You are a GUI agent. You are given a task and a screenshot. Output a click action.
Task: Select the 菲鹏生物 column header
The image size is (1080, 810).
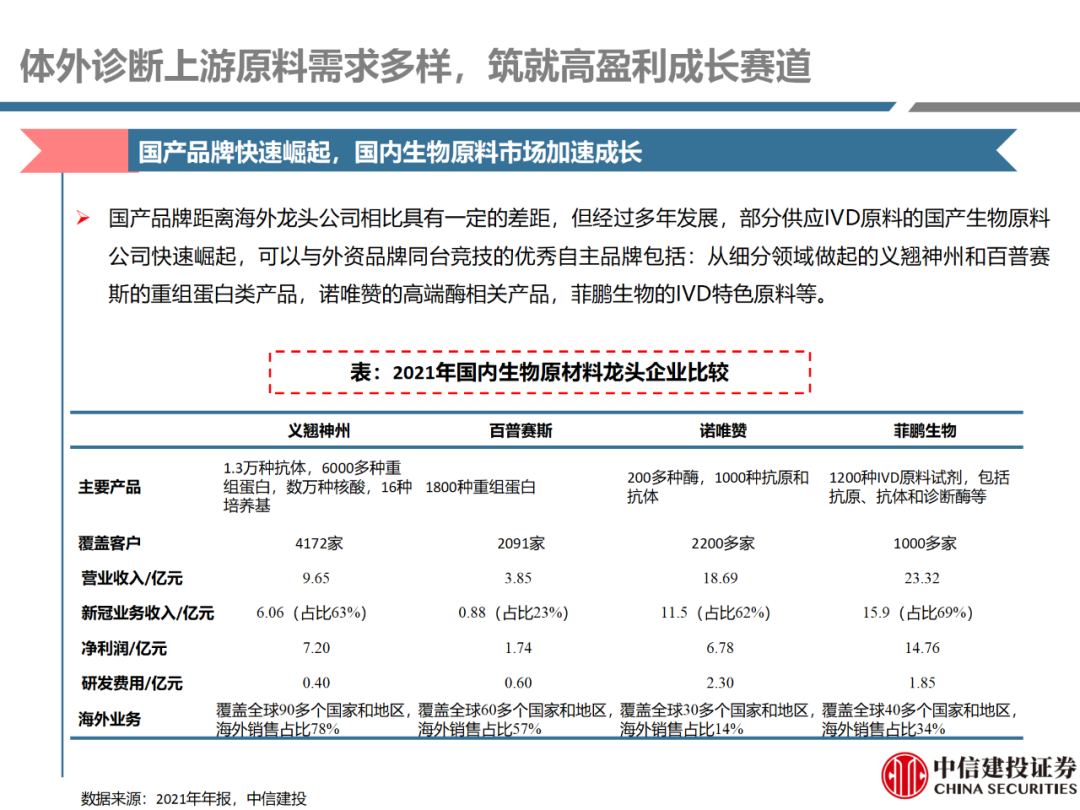pyautogui.click(x=924, y=431)
